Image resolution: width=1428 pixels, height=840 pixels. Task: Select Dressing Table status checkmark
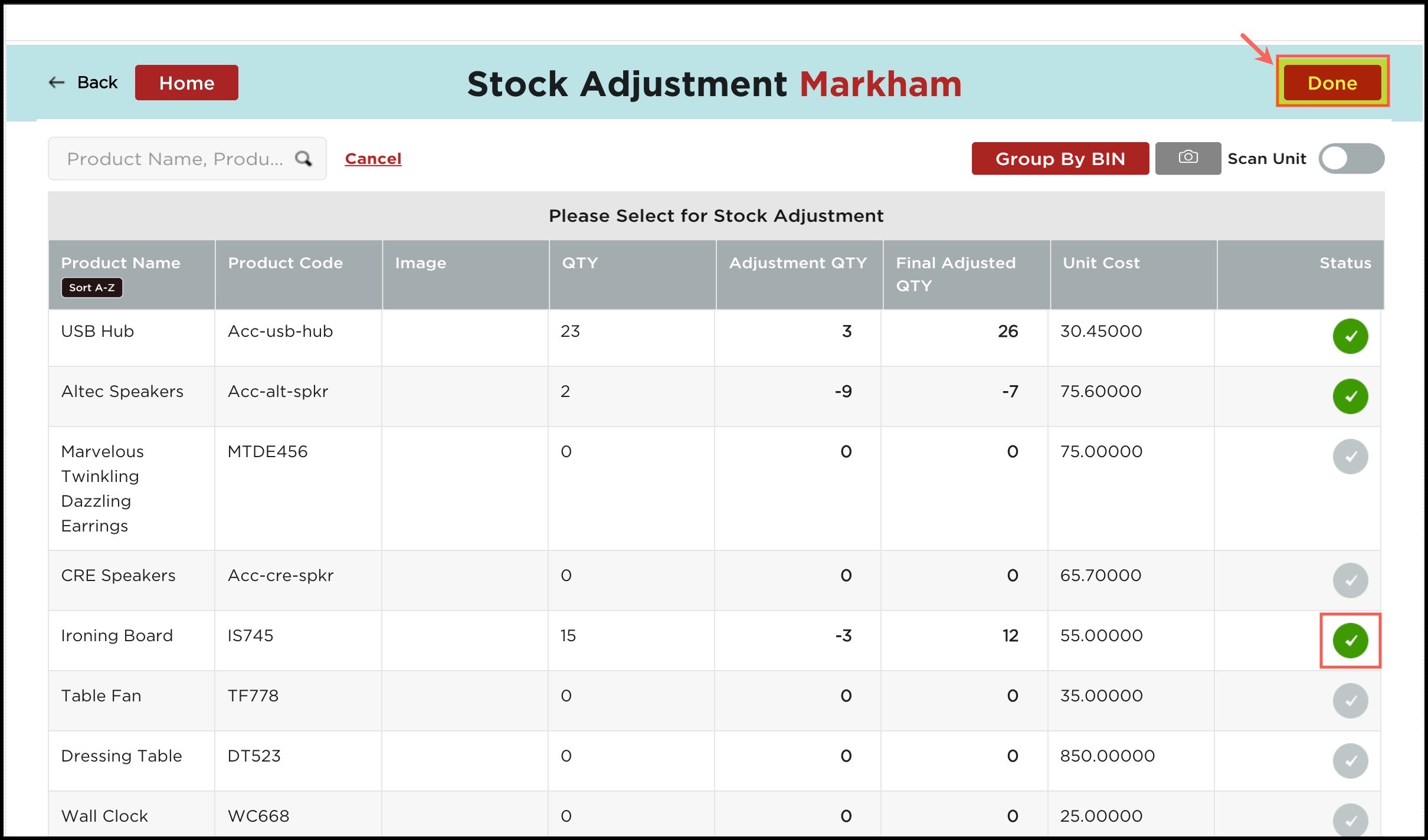(1350, 761)
